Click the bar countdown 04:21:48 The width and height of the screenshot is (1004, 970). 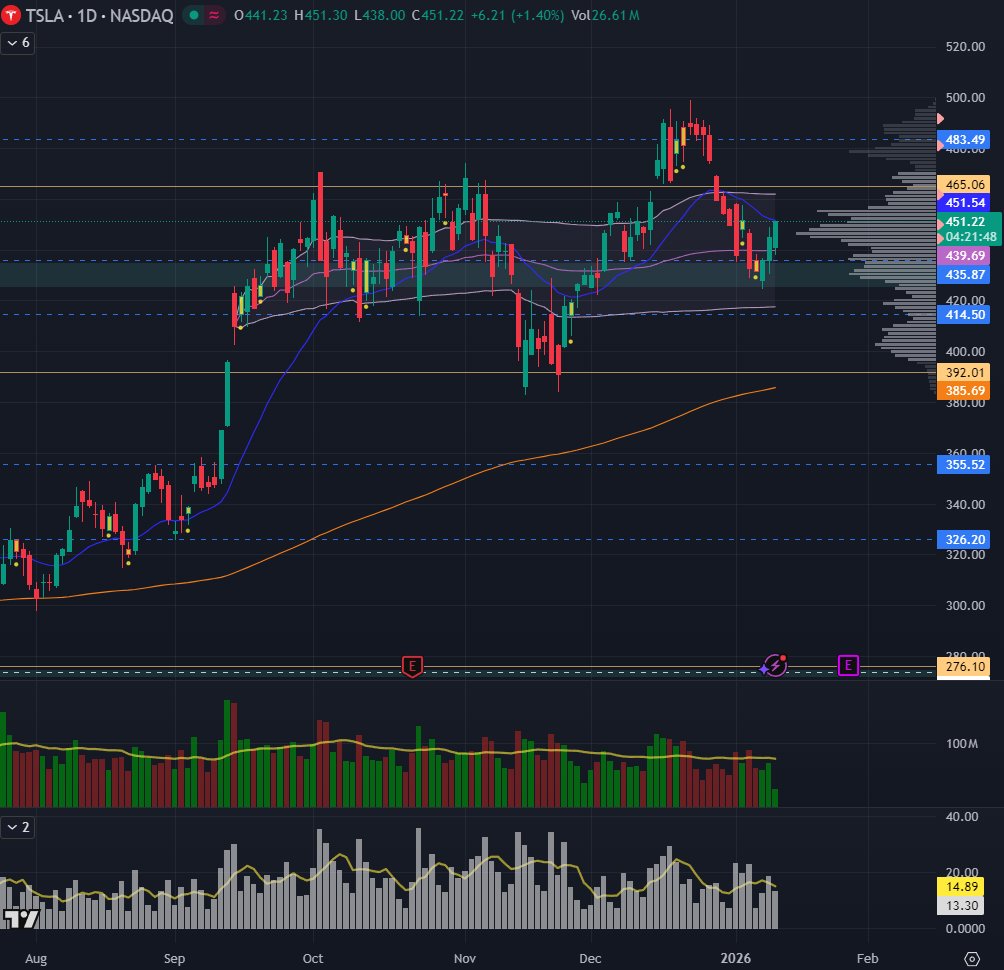[971, 237]
